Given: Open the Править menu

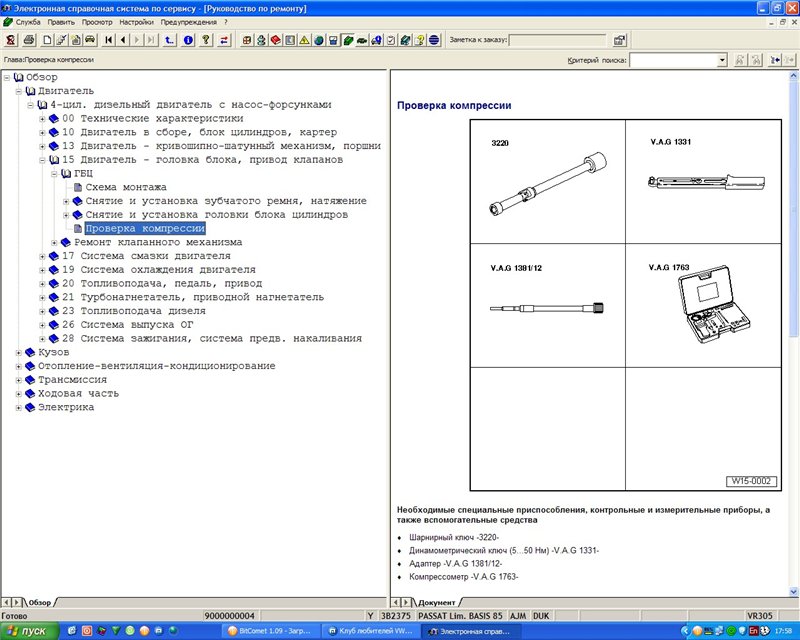Looking at the screenshot, I should 61,22.
